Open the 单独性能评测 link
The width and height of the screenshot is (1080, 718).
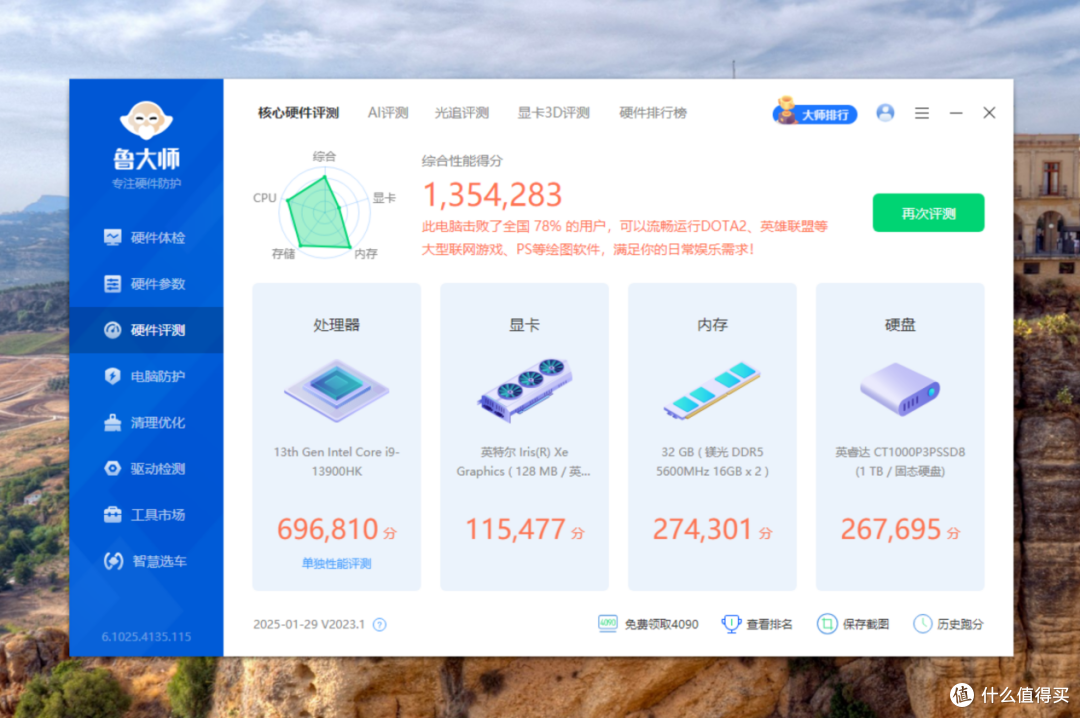click(336, 564)
